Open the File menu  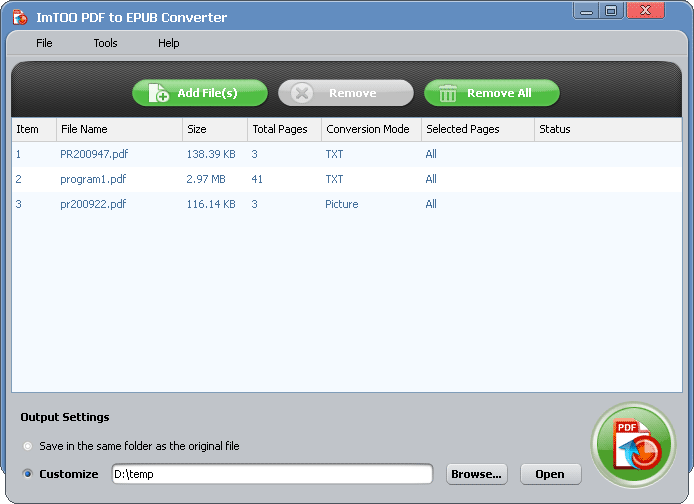pos(44,43)
